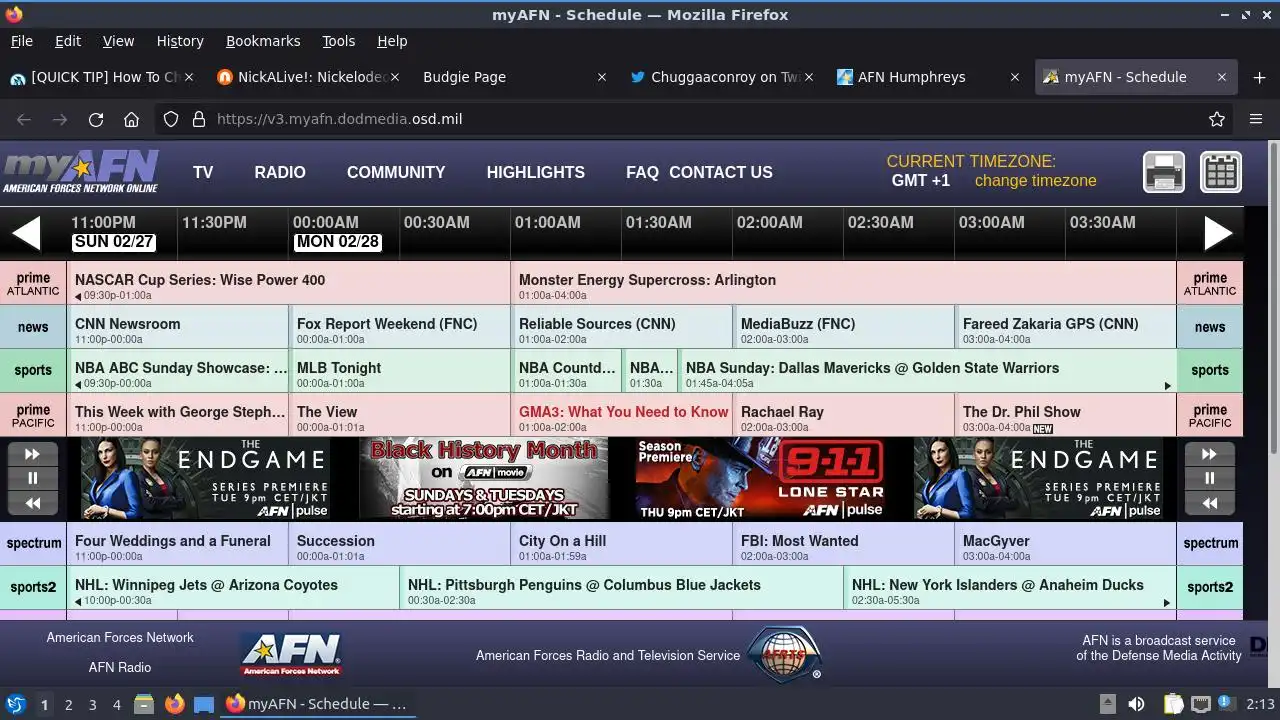Click the browser back arrow
This screenshot has width=1280, height=720.
tap(24, 119)
